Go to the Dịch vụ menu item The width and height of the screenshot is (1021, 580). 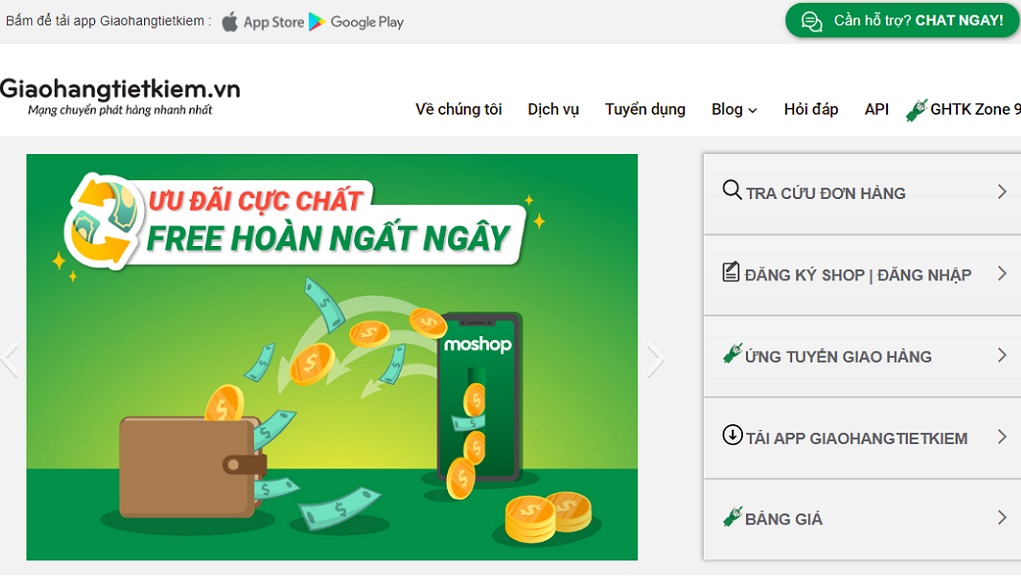click(x=553, y=109)
